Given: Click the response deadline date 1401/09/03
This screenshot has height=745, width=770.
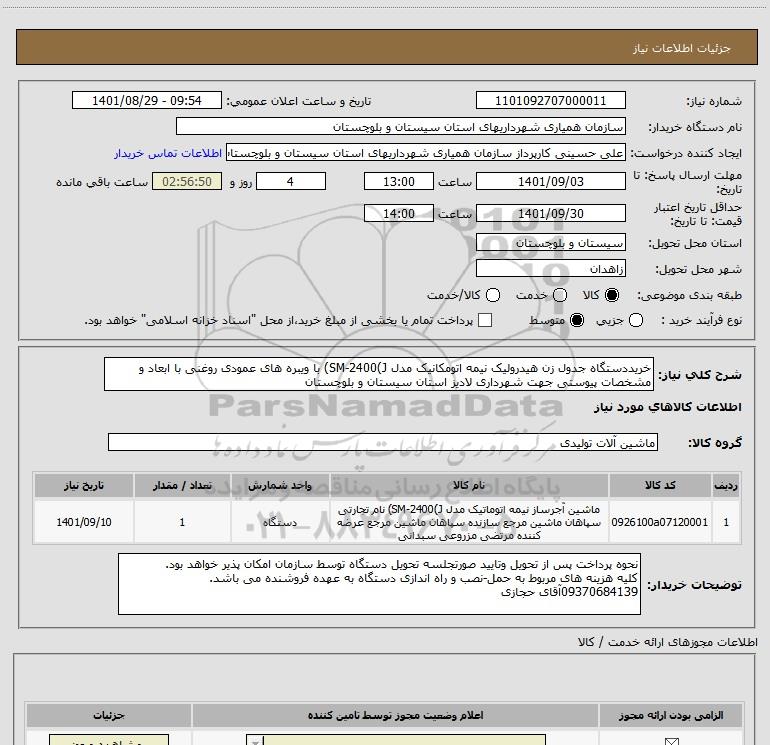Looking at the screenshot, I should coord(550,182).
